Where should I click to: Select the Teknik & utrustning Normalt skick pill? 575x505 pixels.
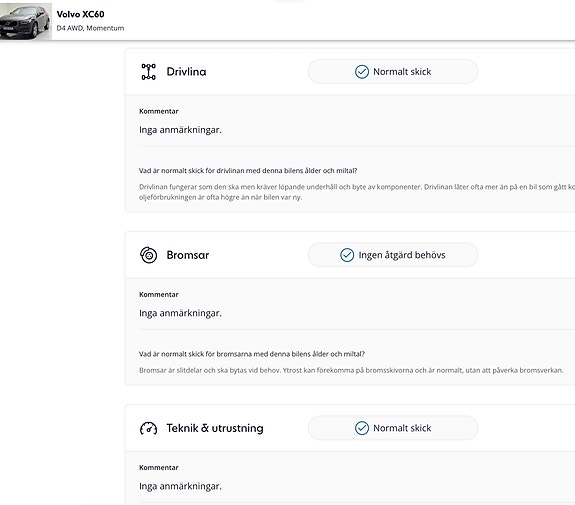click(393, 428)
